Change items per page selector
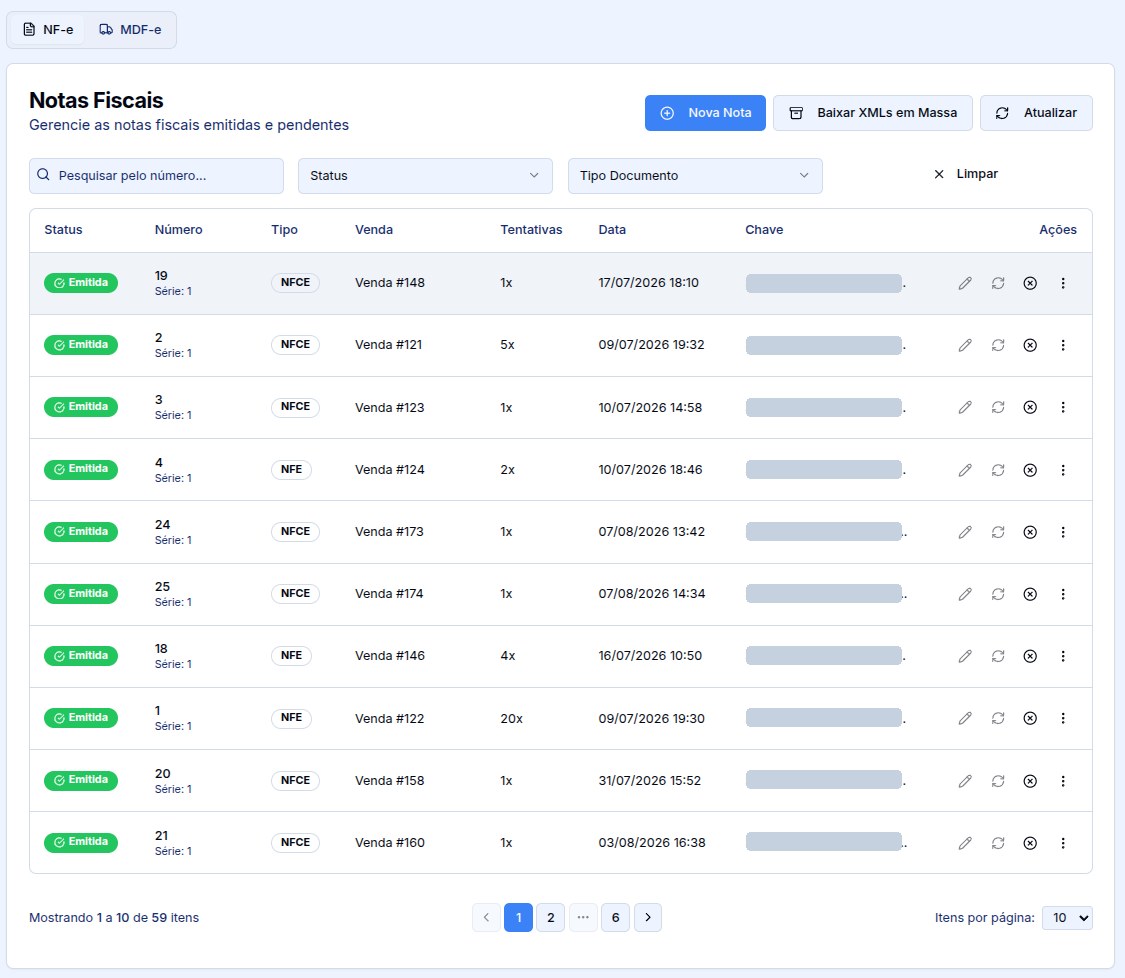 (x=1067, y=918)
